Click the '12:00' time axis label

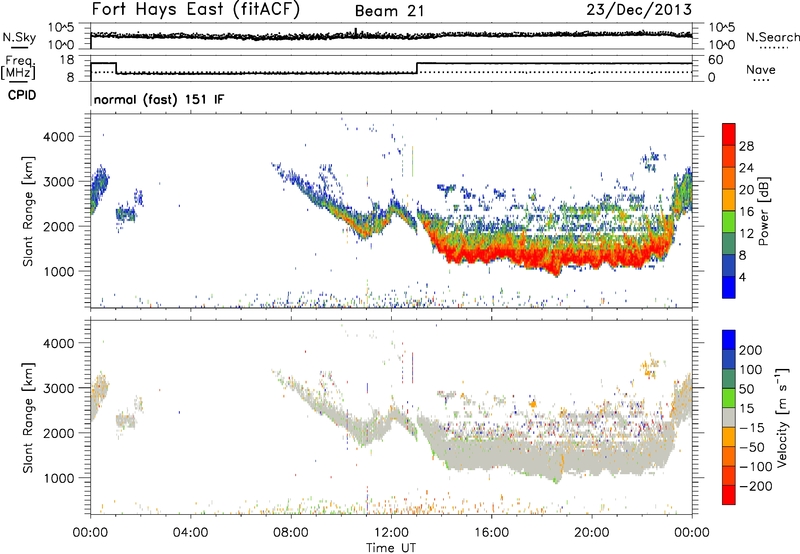pos(391,533)
